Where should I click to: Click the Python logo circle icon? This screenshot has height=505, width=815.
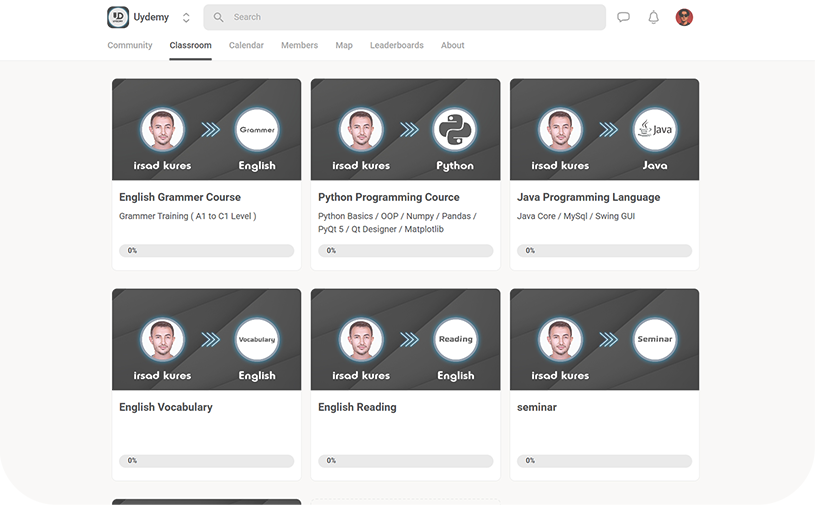click(x=455, y=129)
